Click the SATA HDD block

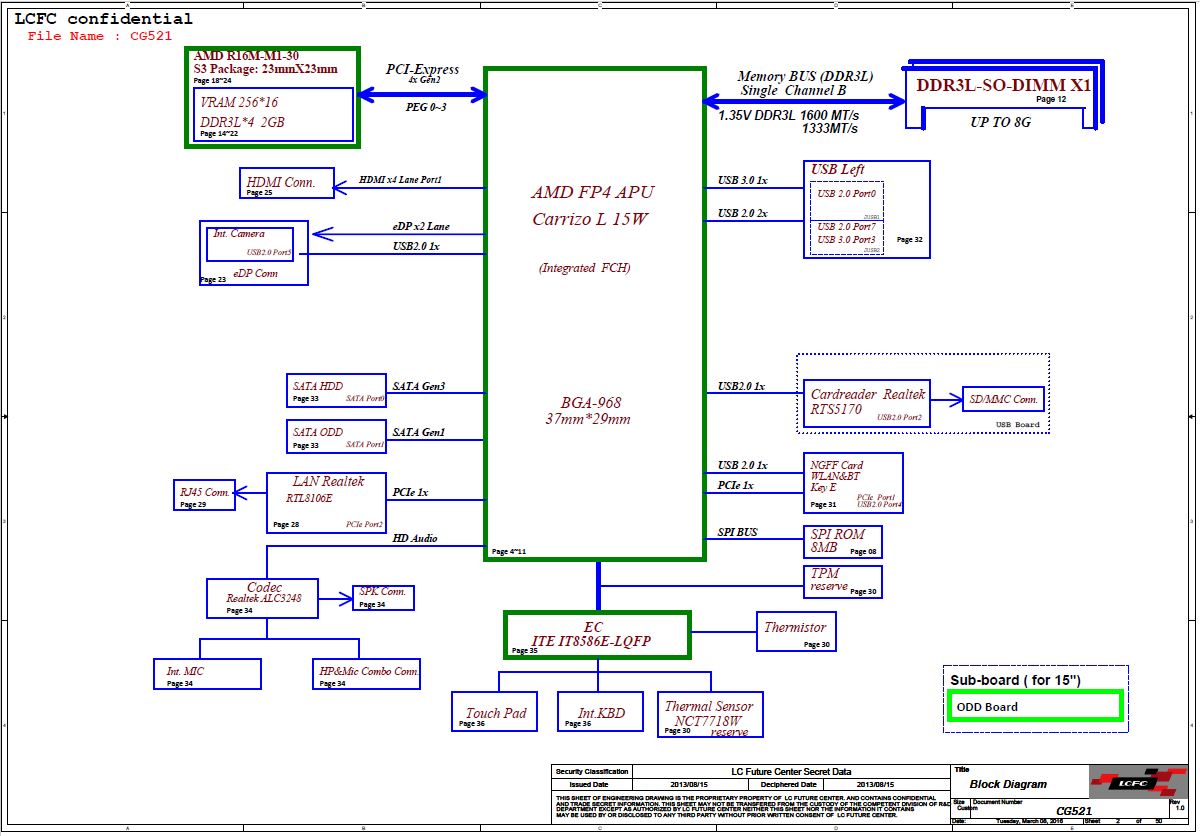[x=336, y=391]
